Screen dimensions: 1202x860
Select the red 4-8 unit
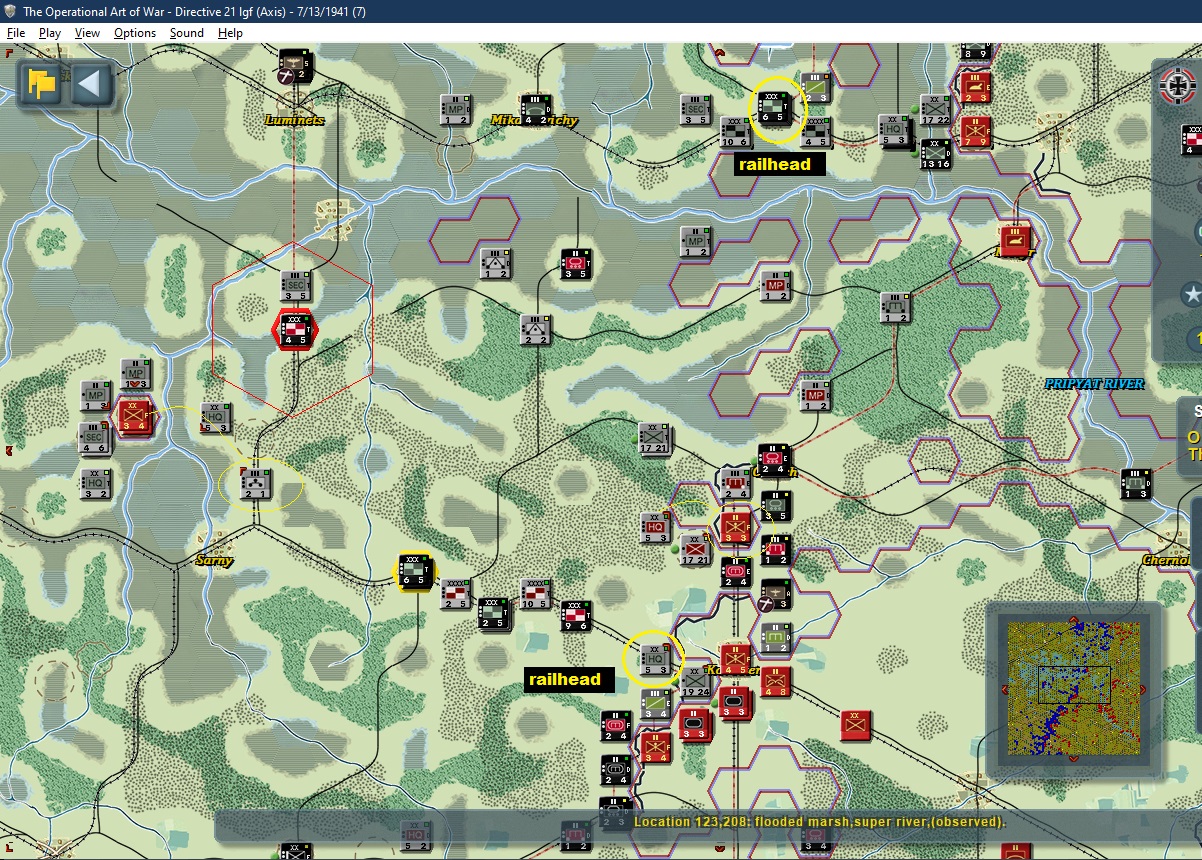point(776,682)
